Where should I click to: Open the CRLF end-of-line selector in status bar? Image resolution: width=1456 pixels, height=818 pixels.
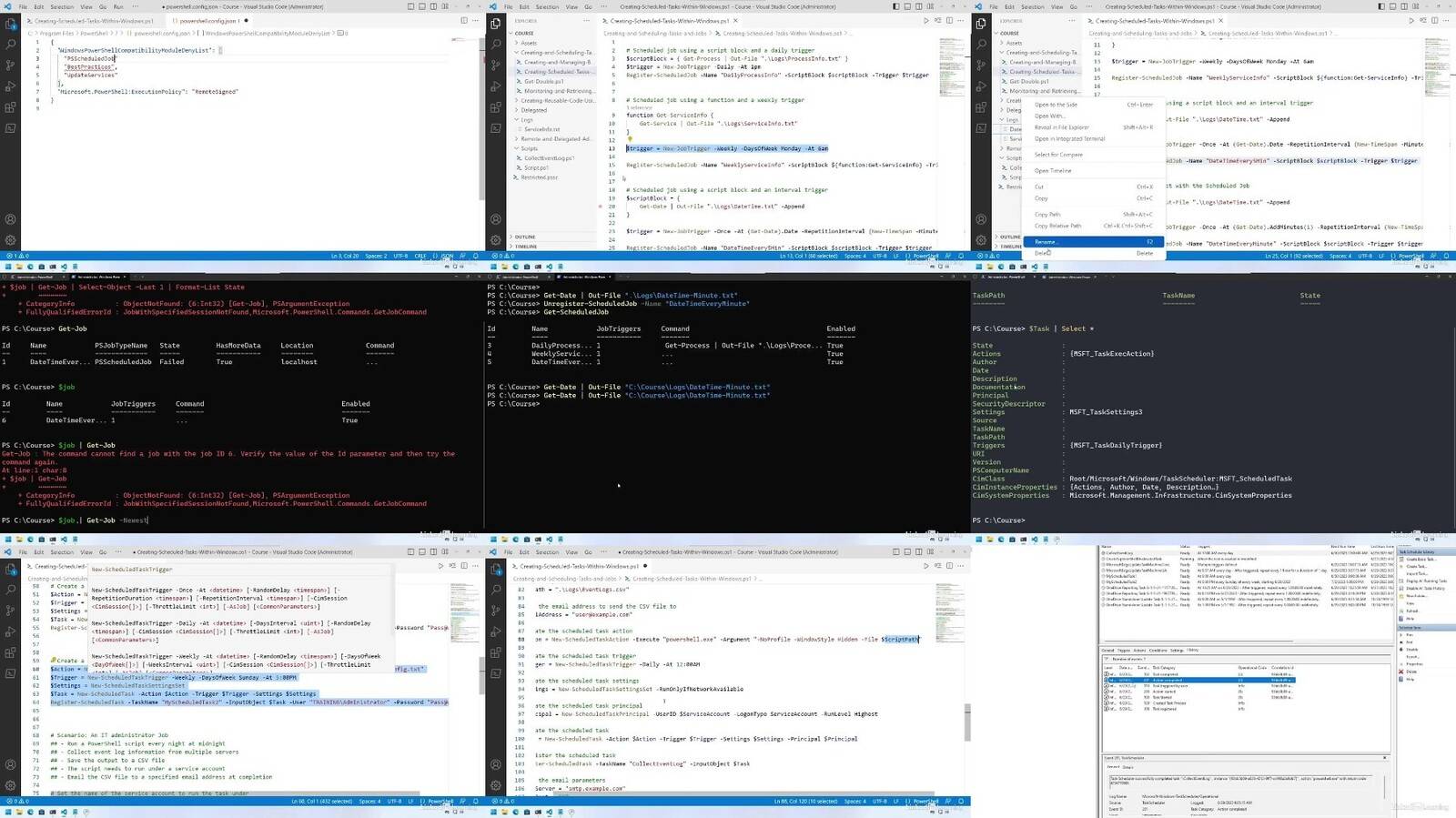(420, 256)
